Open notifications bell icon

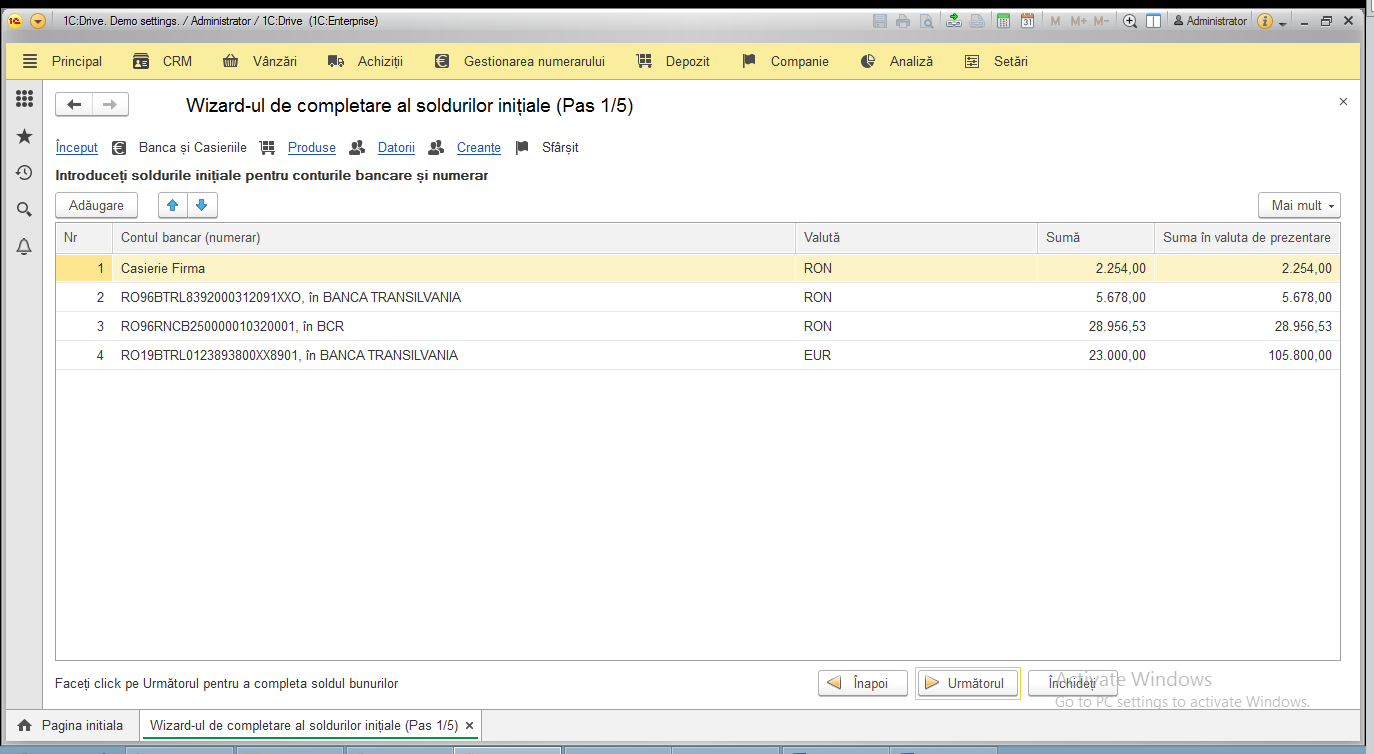click(25, 247)
